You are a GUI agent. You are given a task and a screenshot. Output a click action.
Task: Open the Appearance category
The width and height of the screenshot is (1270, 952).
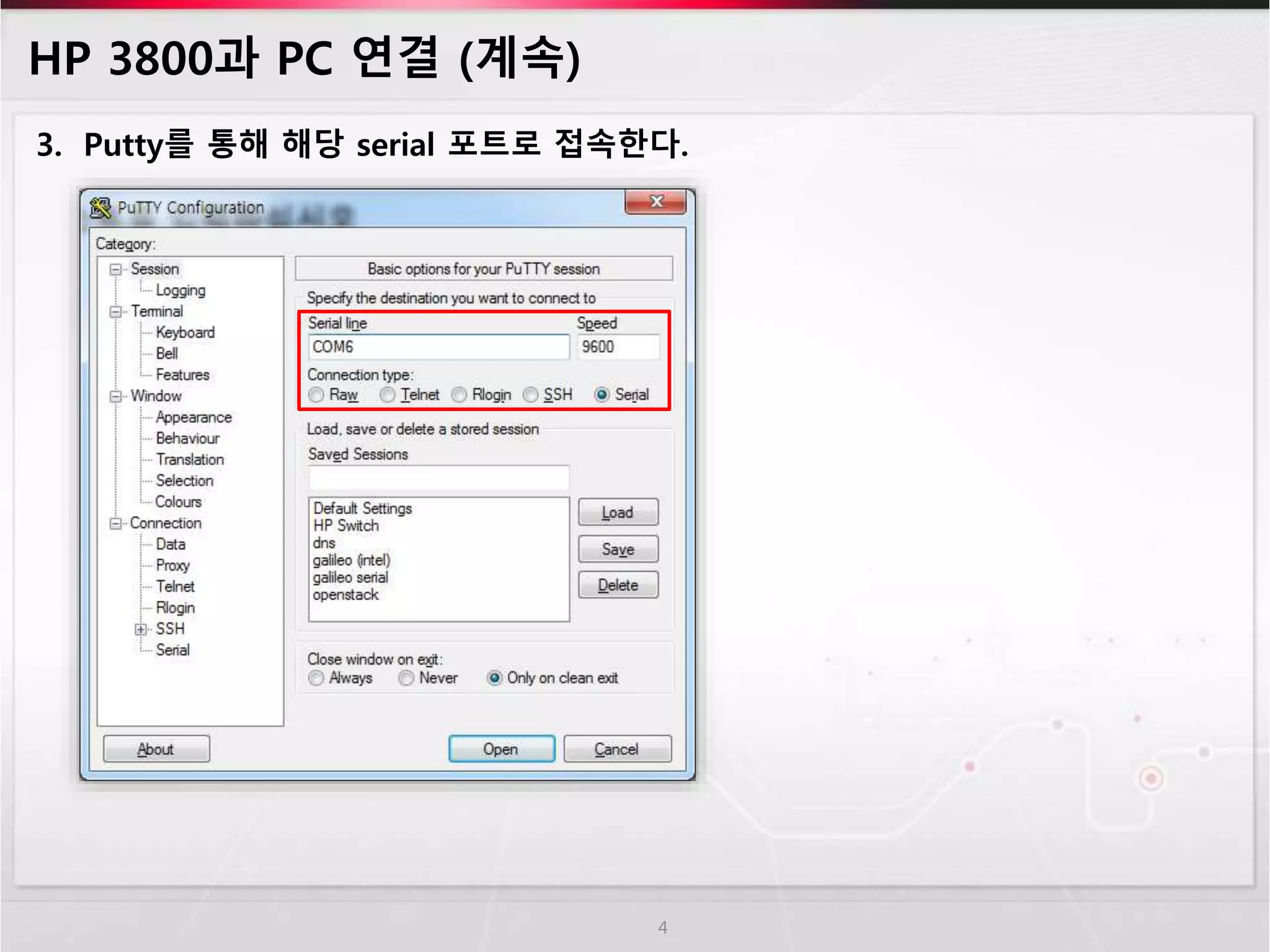(193, 418)
